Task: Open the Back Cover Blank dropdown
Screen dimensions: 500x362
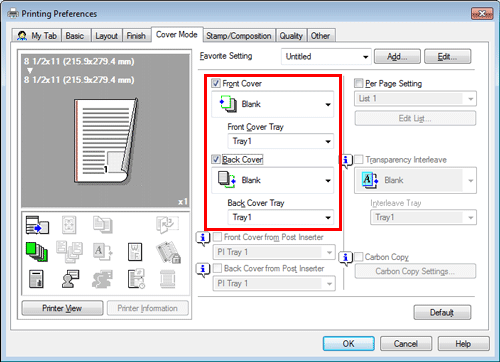Action: click(x=273, y=180)
